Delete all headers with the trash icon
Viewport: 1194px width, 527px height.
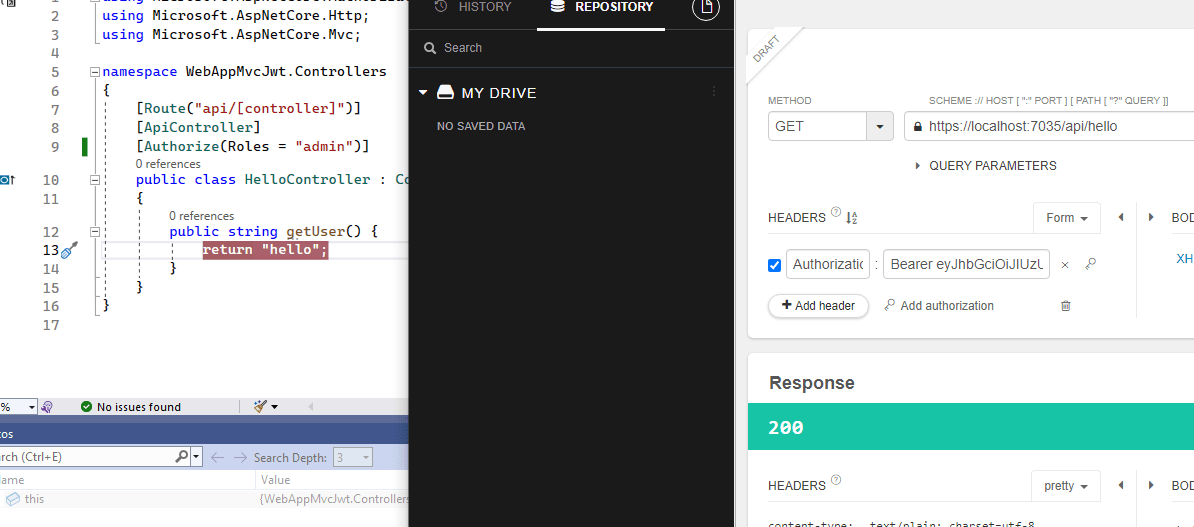click(x=1066, y=305)
